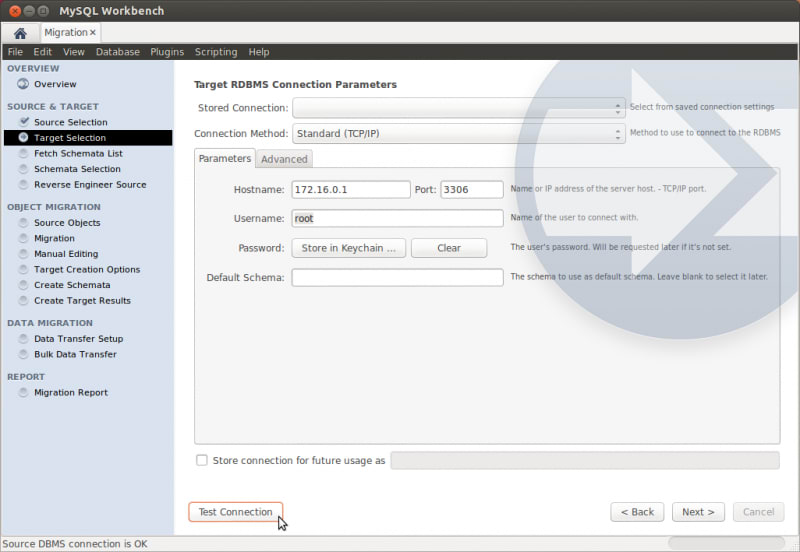Go to the Home tab icon
The width and height of the screenshot is (800, 552).
20,33
